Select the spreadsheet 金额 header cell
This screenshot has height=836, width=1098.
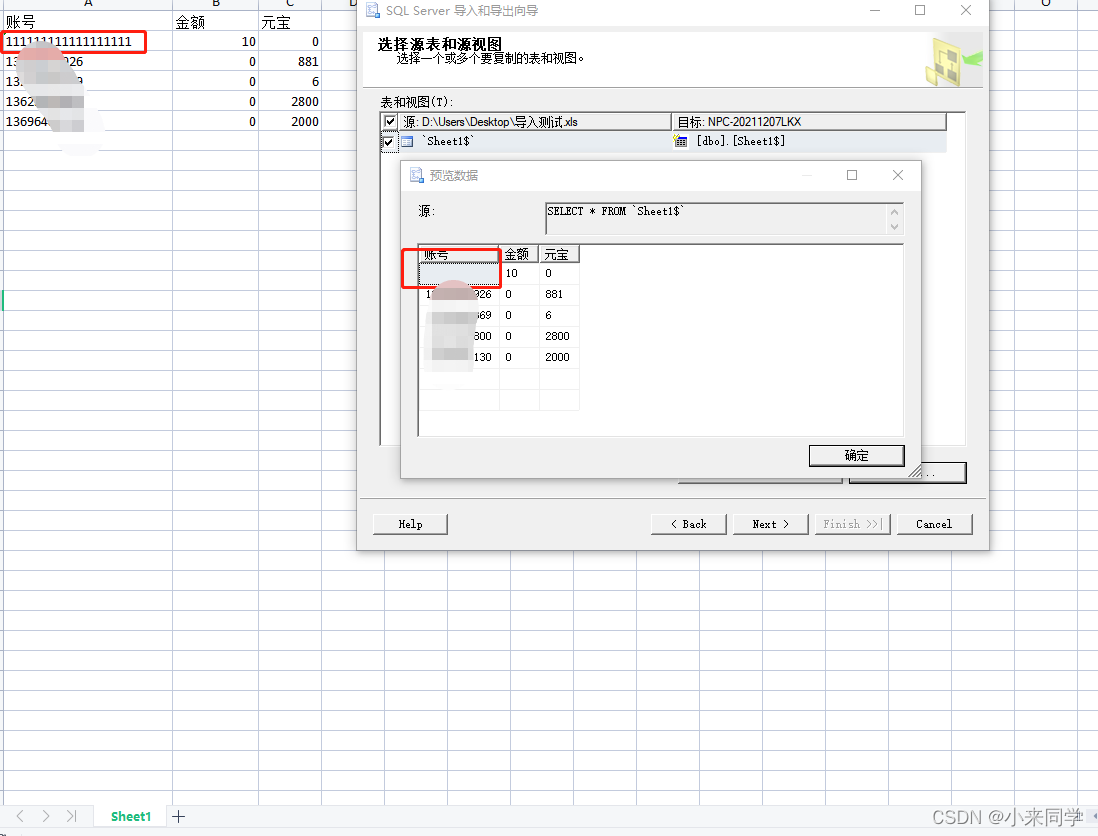[x=216, y=22]
